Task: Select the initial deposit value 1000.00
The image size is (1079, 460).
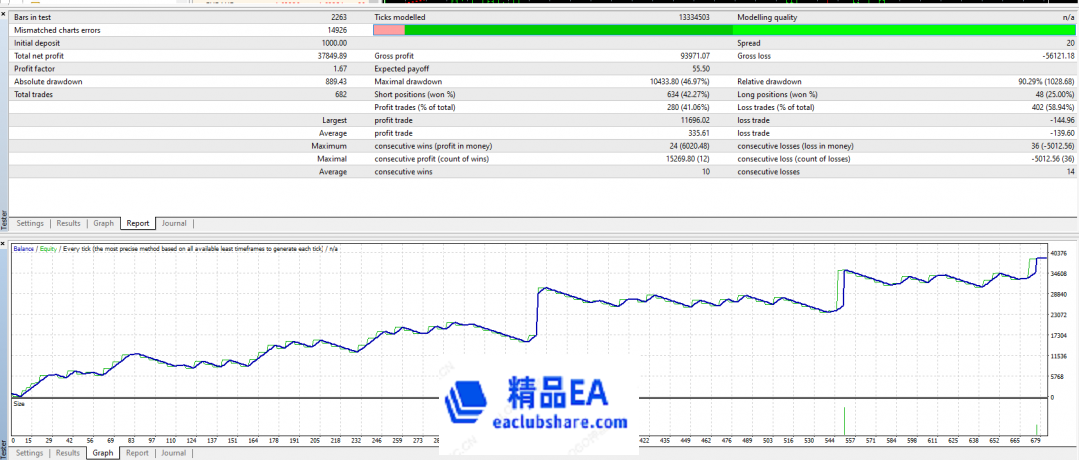Action: (334, 43)
